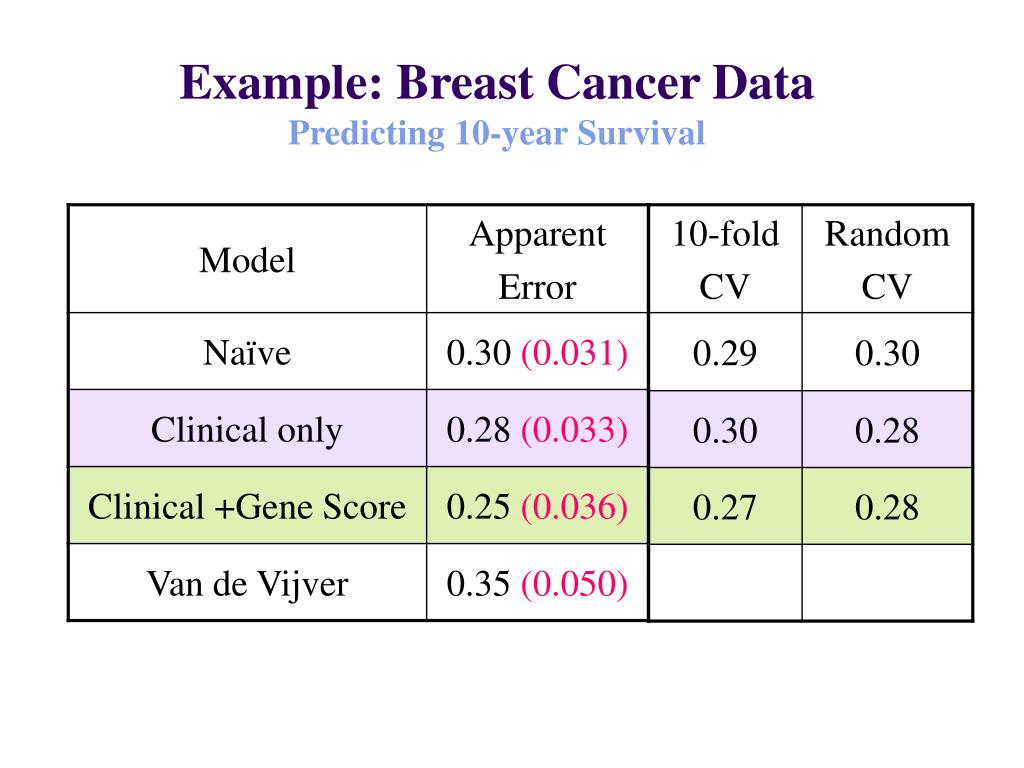Click the slide title 'Example: Breast Cancer Data'
Image resolution: width=1024 pixels, height=768 pixels.
click(x=496, y=84)
